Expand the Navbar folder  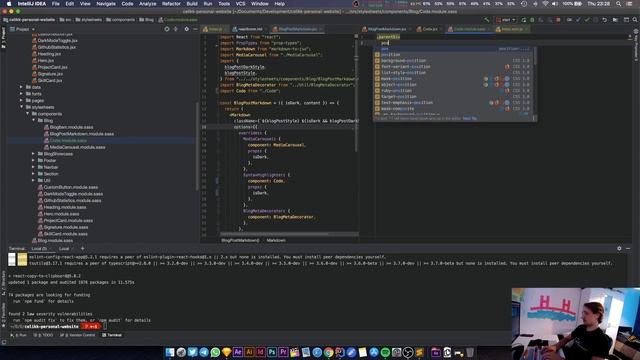click(x=33, y=167)
